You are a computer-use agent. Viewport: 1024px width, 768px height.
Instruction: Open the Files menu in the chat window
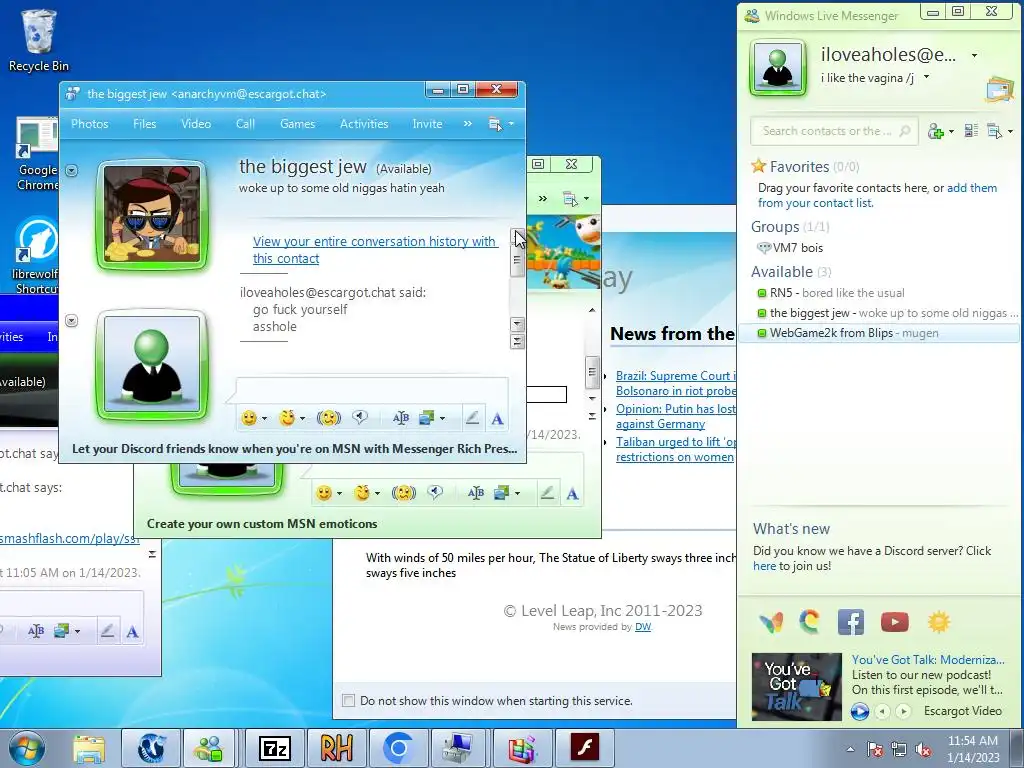coord(144,123)
